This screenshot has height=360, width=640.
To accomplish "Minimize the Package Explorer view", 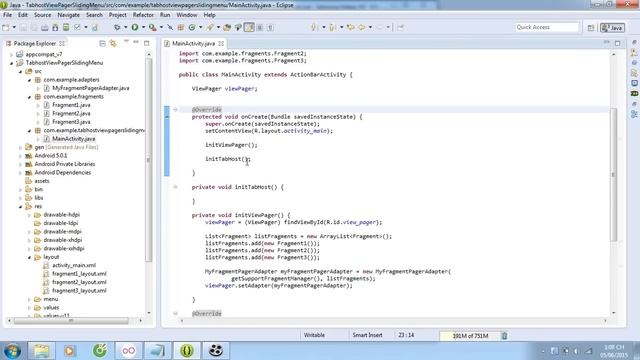I will coord(136,43).
